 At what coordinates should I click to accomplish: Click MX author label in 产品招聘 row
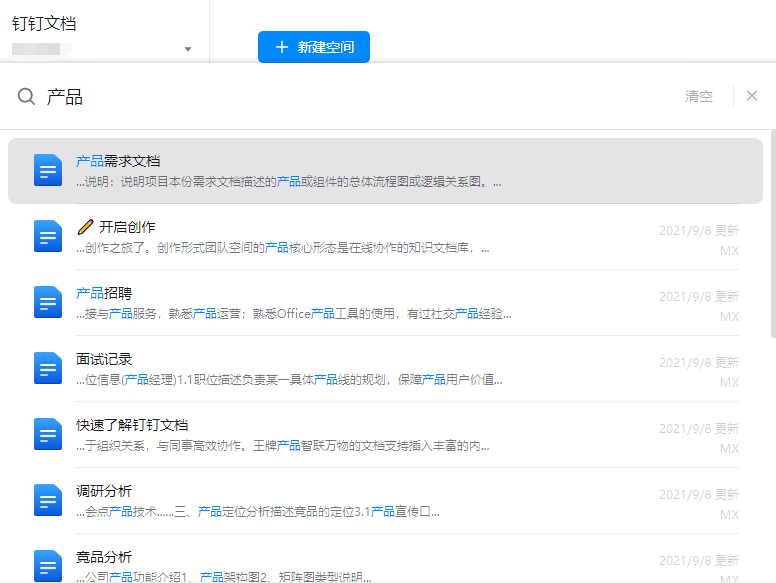(x=729, y=316)
